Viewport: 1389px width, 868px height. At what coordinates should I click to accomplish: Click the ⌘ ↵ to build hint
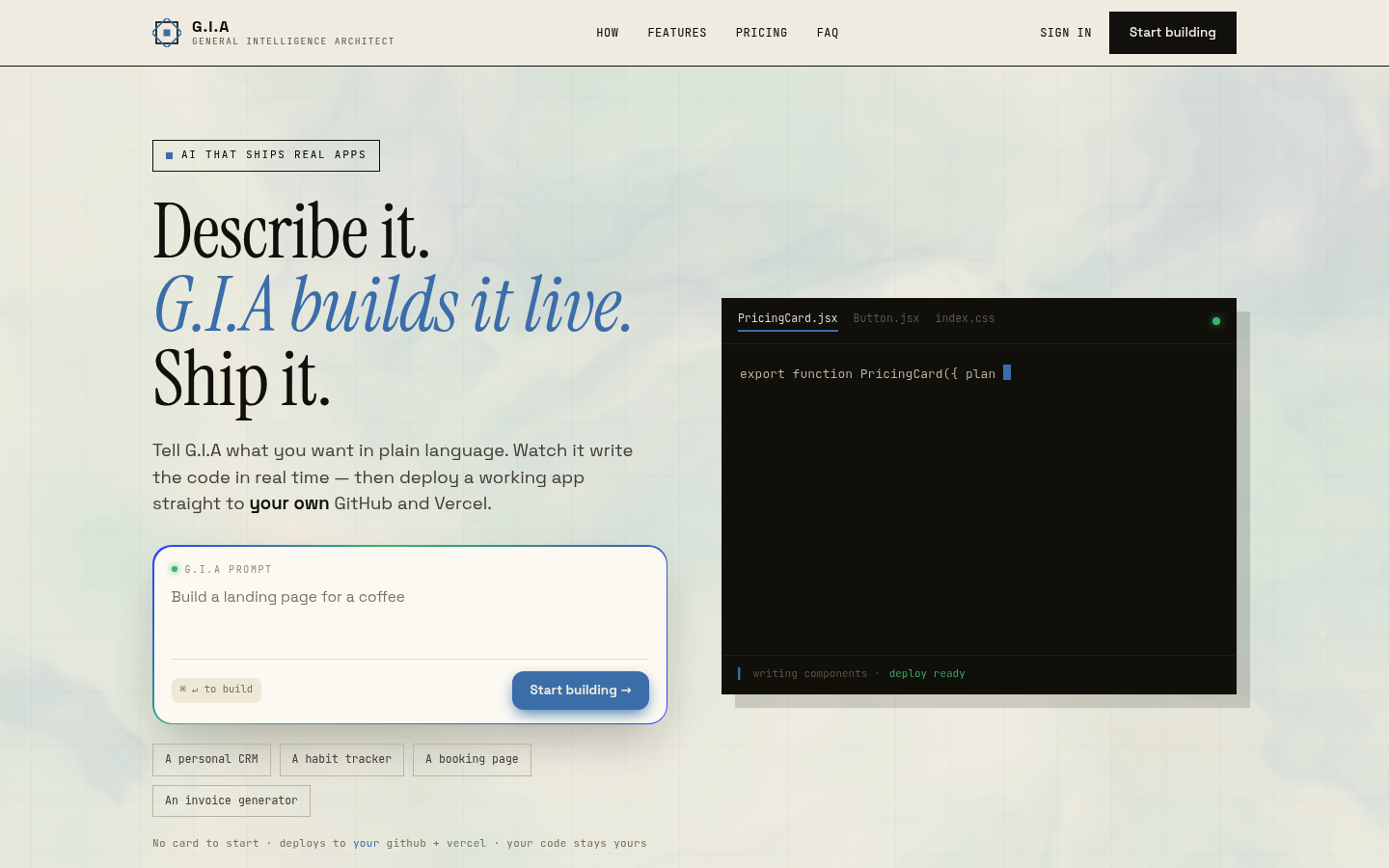pyautogui.click(x=217, y=690)
